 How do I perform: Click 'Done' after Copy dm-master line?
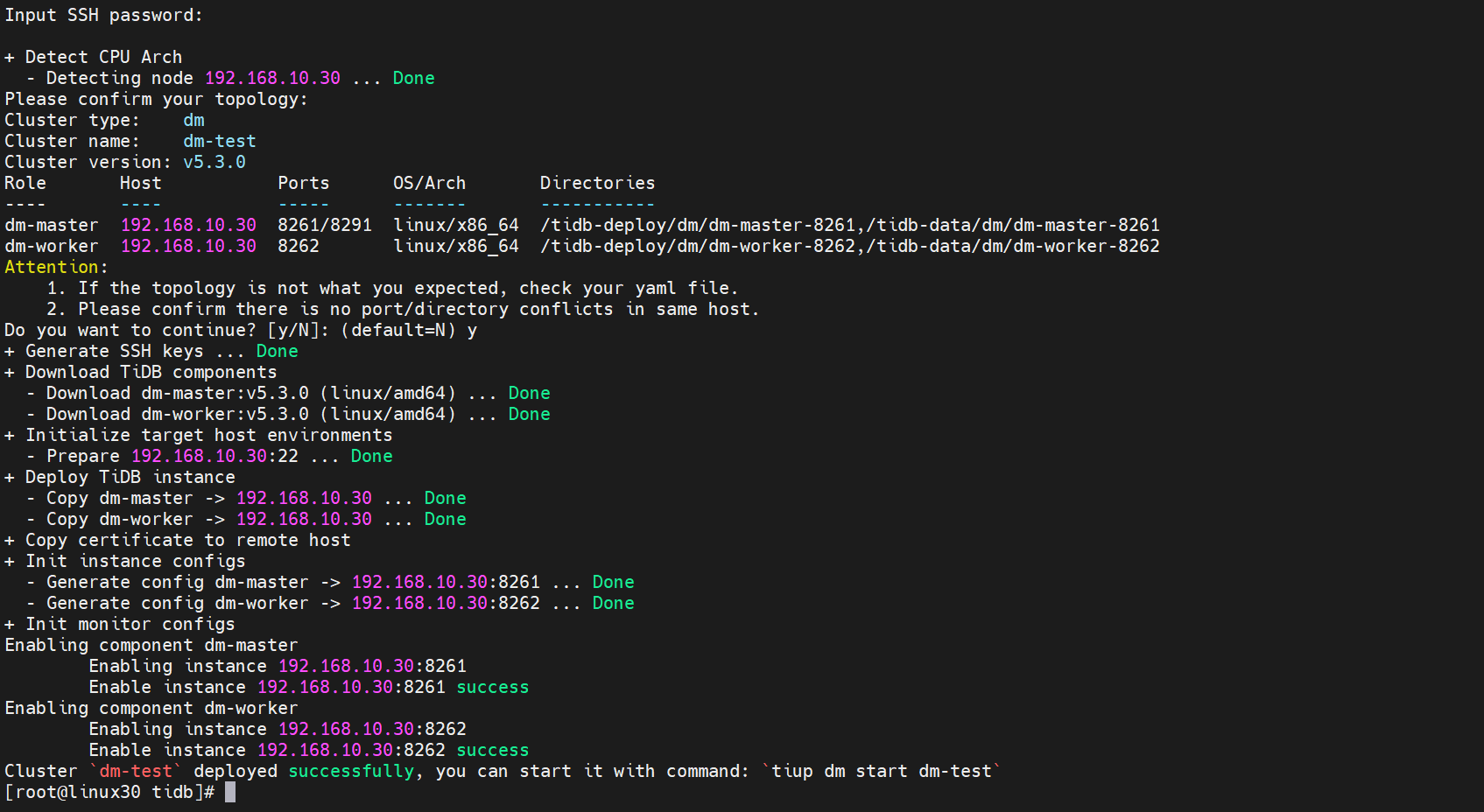pos(445,498)
